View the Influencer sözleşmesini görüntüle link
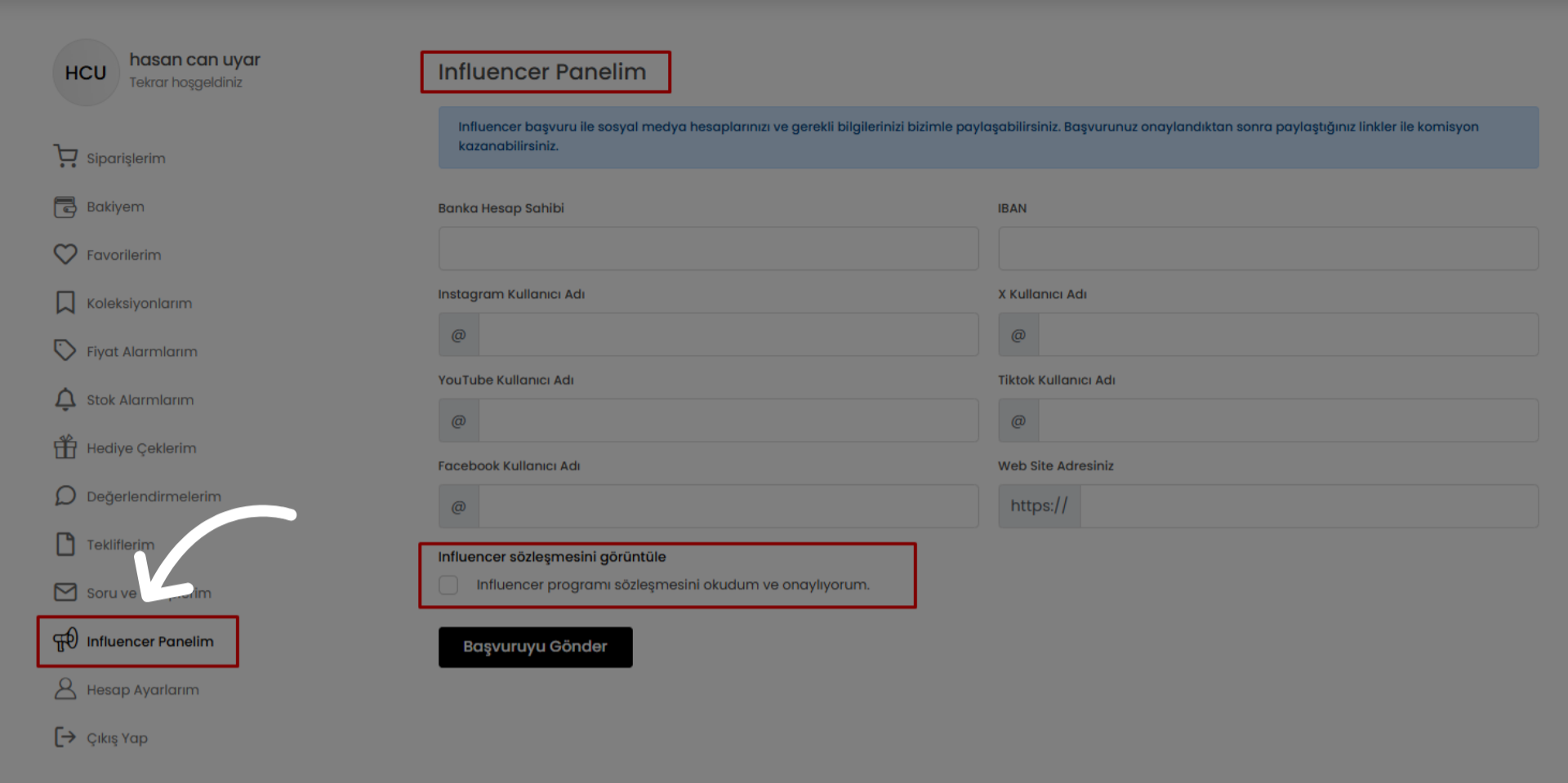 pyautogui.click(x=552, y=557)
